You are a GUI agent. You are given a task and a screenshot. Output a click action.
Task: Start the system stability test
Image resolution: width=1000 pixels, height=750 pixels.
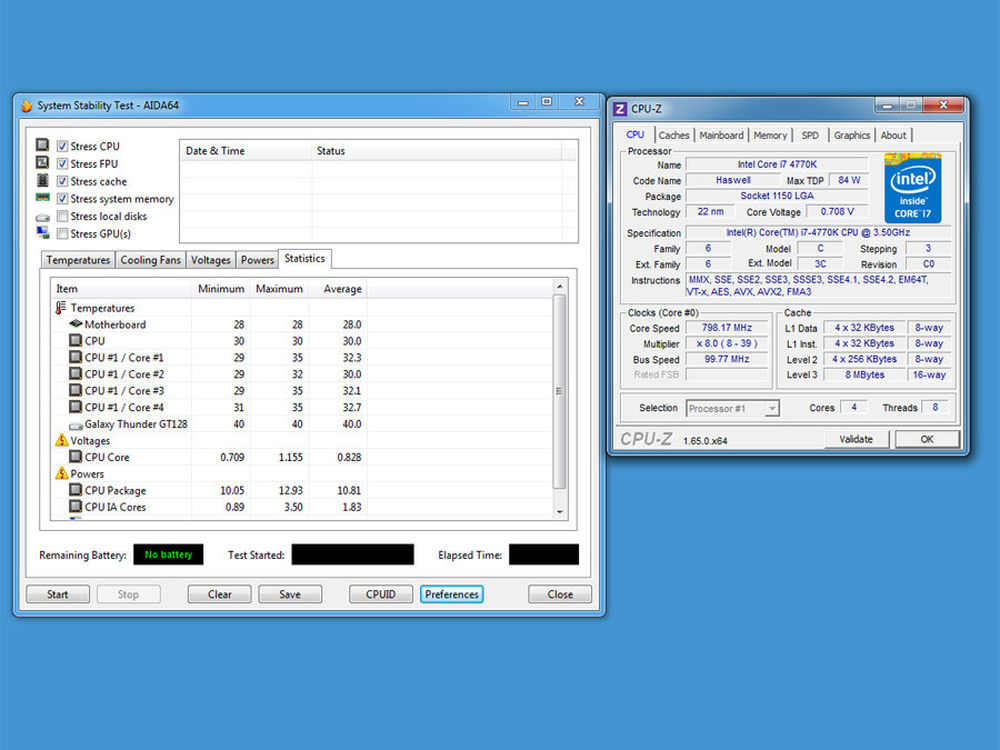coord(57,594)
